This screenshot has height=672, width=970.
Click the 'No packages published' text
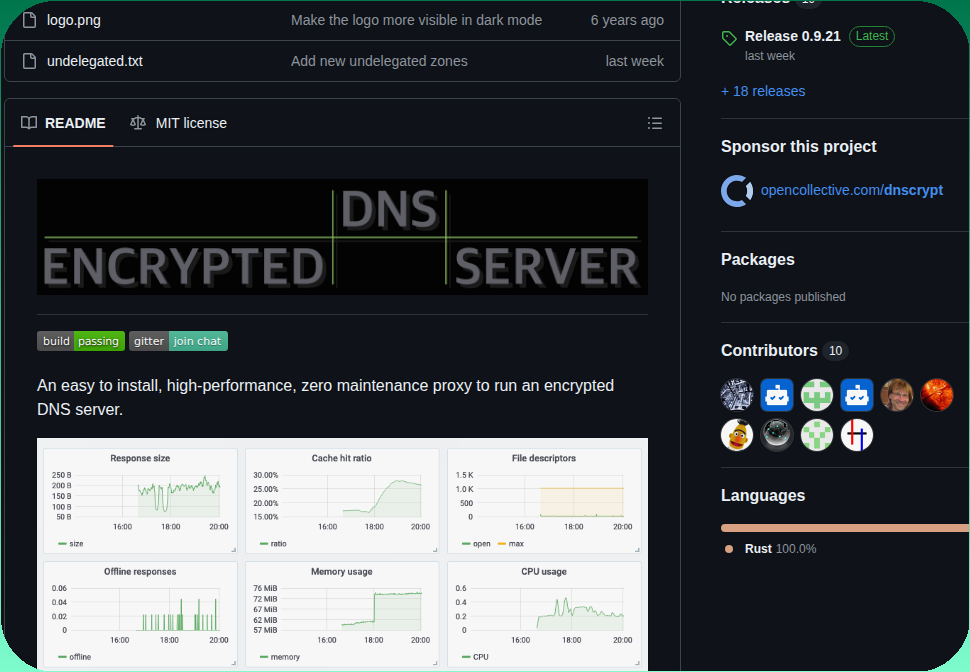tap(783, 297)
